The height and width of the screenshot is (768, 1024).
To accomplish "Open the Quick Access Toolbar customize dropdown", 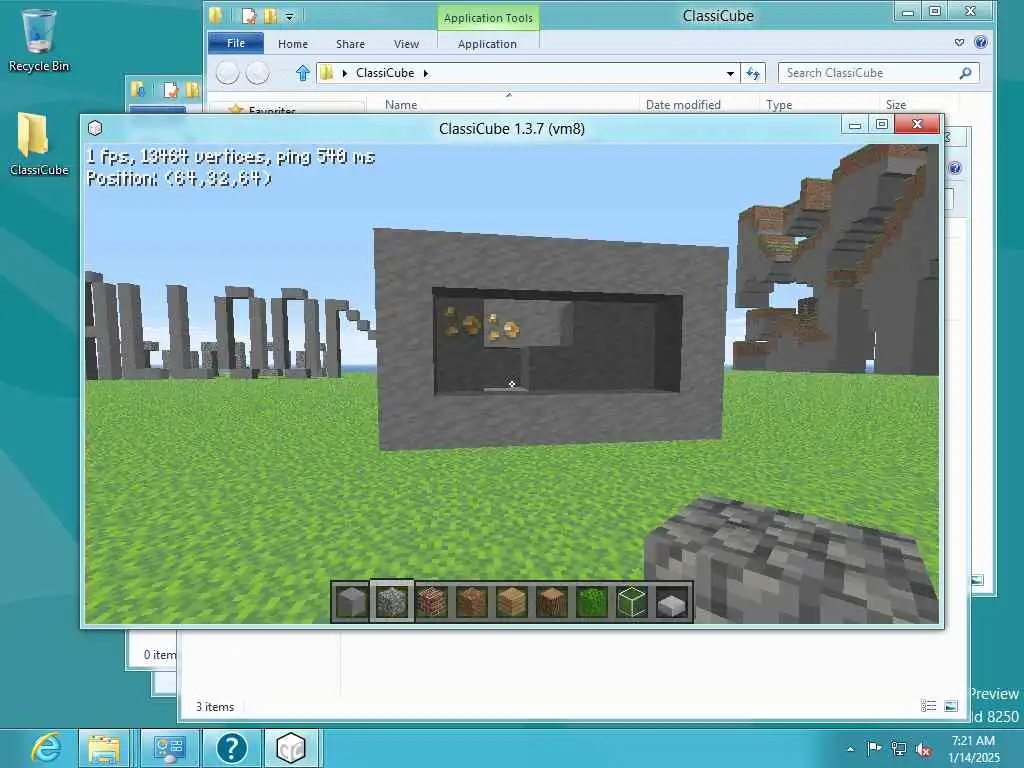I will click(x=290, y=16).
